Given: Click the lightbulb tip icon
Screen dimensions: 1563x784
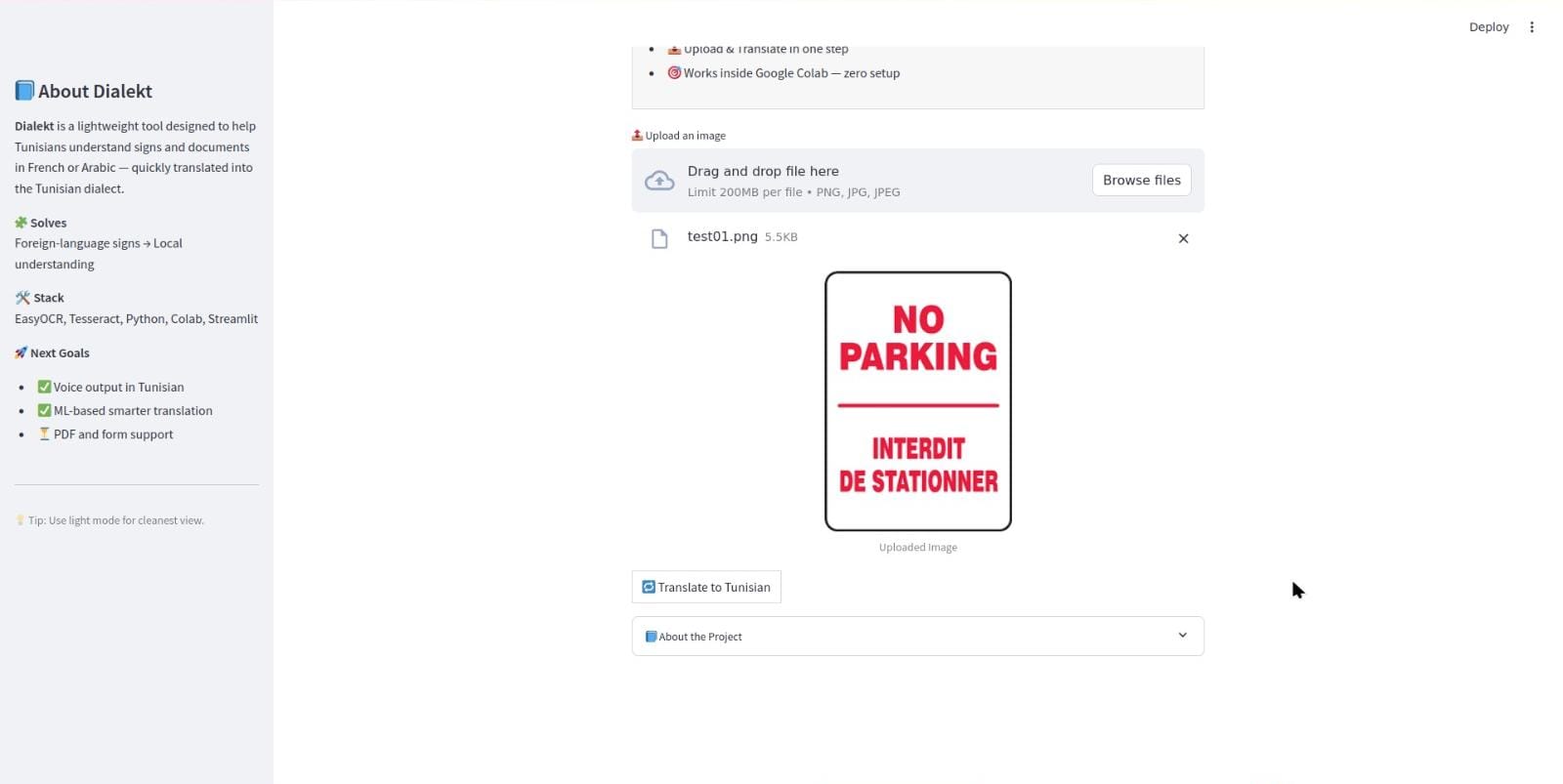Looking at the screenshot, I should coord(20,520).
